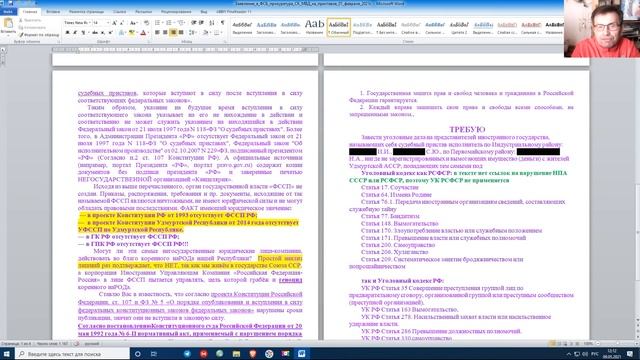Apply the Quote 2 (Цитата 2) style
Image resolution: width=640 pixels, height=360 pixels.
point(459,27)
